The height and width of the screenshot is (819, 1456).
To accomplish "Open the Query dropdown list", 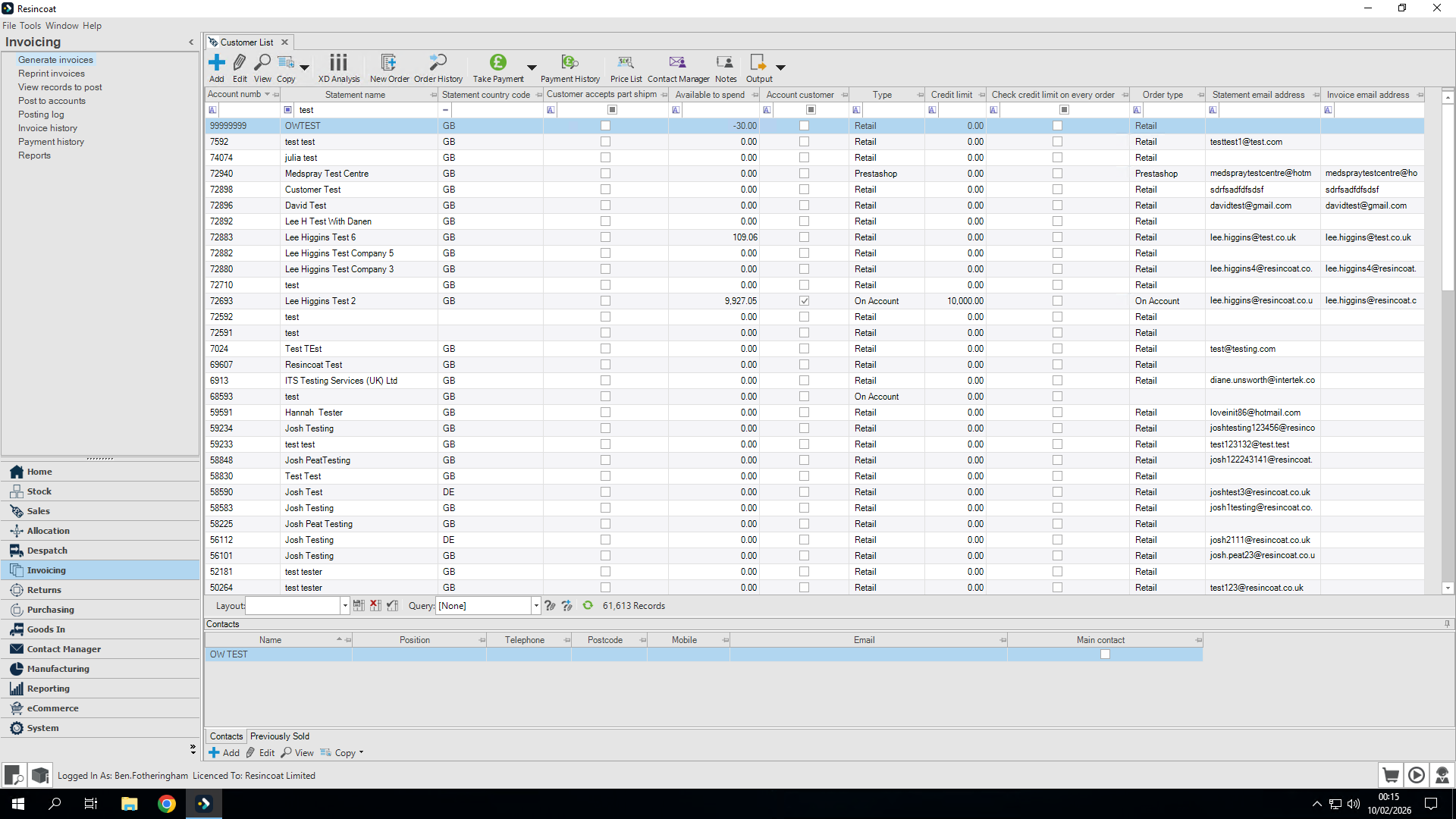I will (536, 606).
